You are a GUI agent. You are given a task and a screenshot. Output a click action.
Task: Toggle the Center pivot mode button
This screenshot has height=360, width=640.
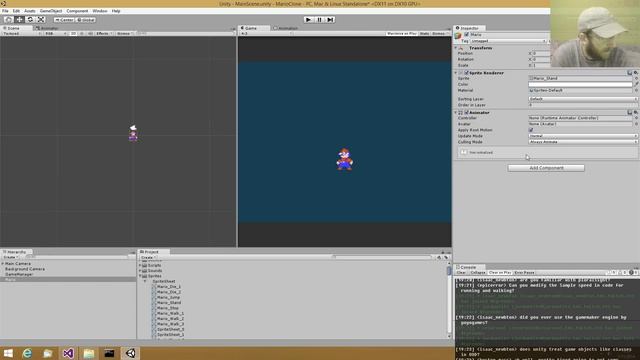click(x=64, y=20)
